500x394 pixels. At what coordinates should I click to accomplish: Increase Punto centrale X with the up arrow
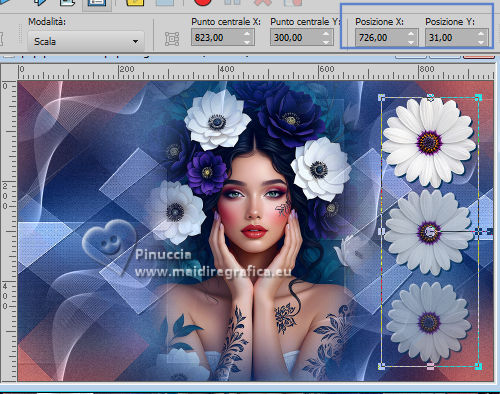click(x=247, y=33)
